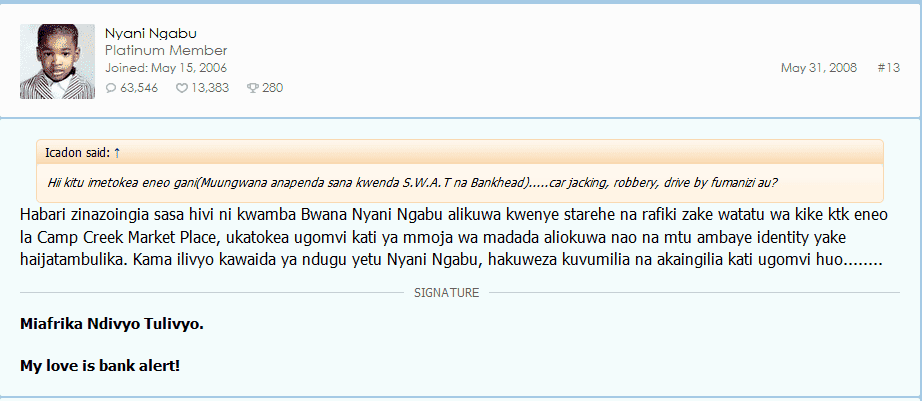The image size is (922, 401).
Task: Click the Platinum Member title
Action: pos(166,51)
